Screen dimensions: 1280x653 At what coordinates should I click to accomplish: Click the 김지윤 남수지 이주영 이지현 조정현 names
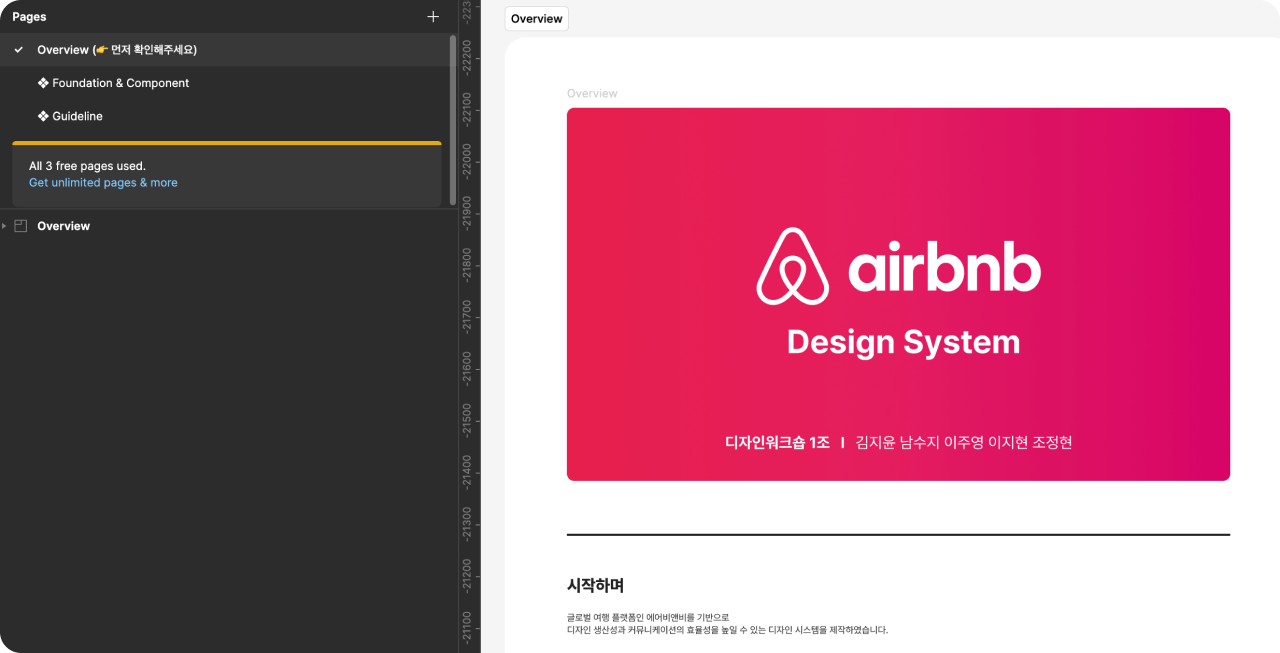click(964, 442)
